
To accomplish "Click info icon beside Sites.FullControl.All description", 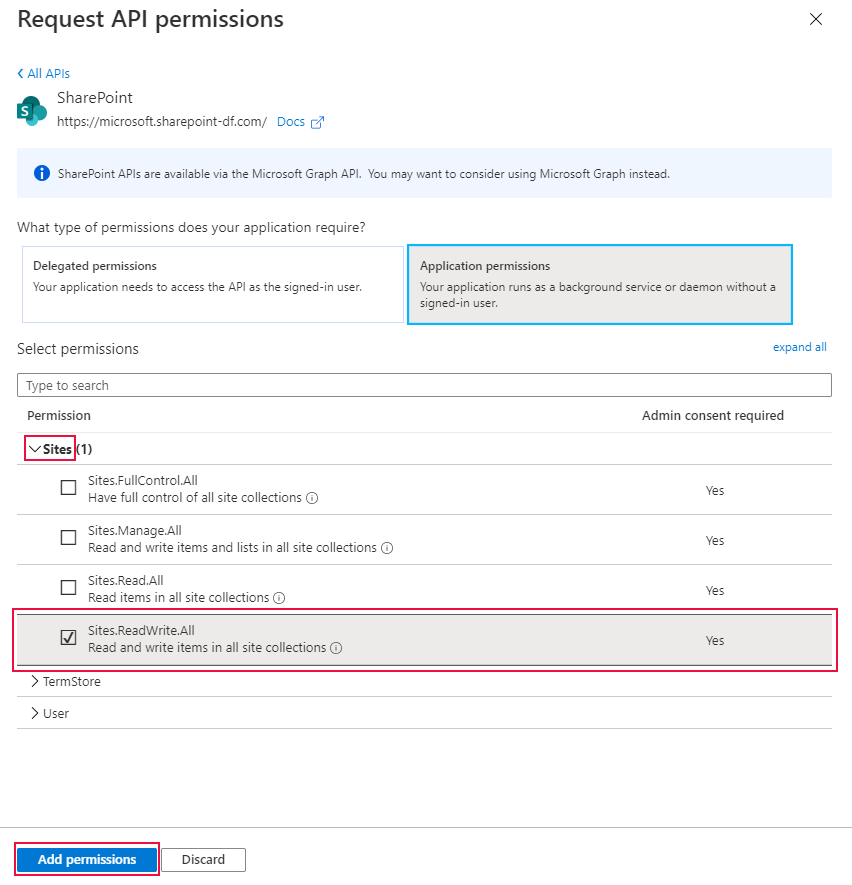I will 313,498.
